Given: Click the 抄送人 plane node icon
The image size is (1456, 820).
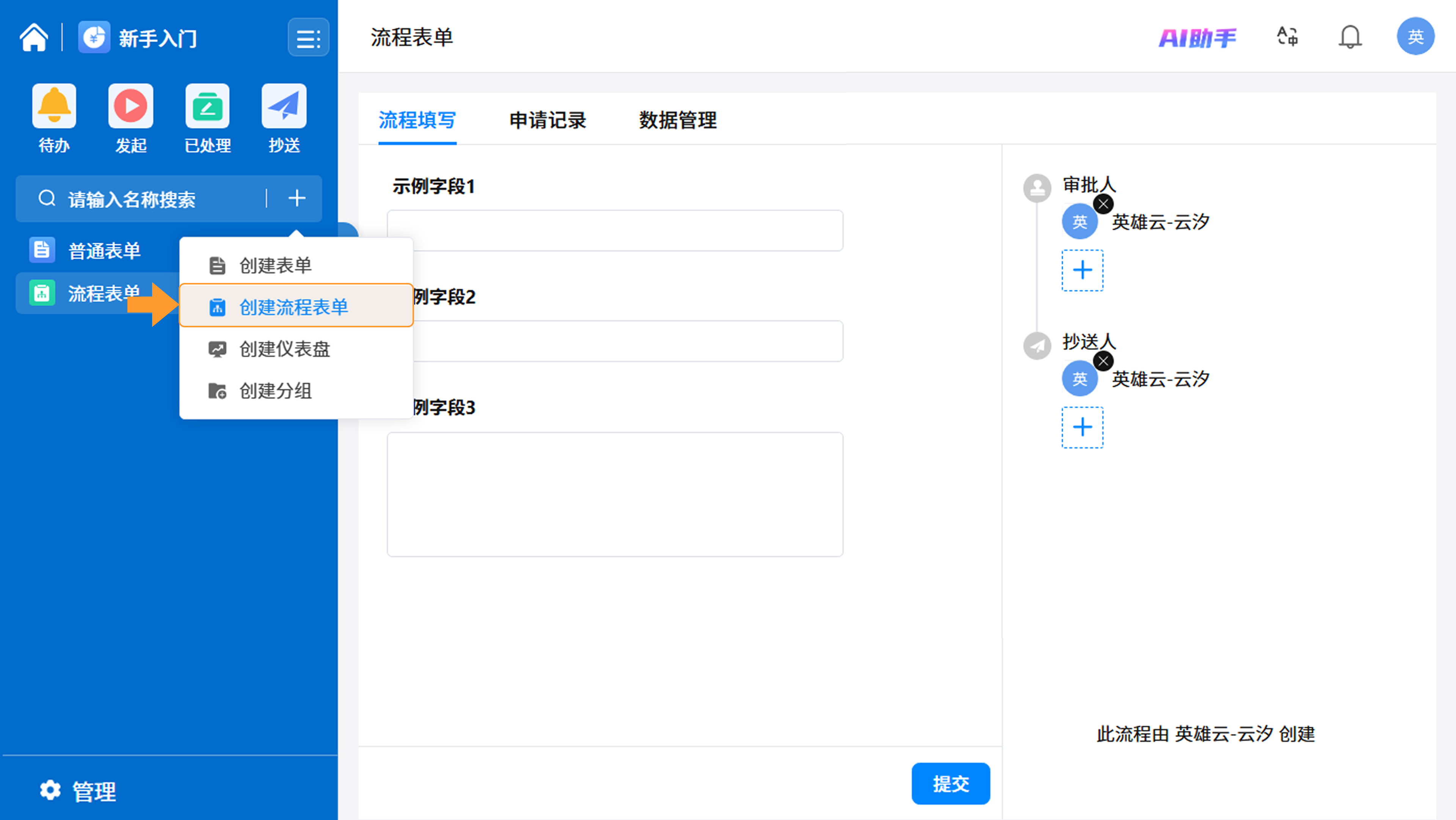Looking at the screenshot, I should click(1037, 345).
